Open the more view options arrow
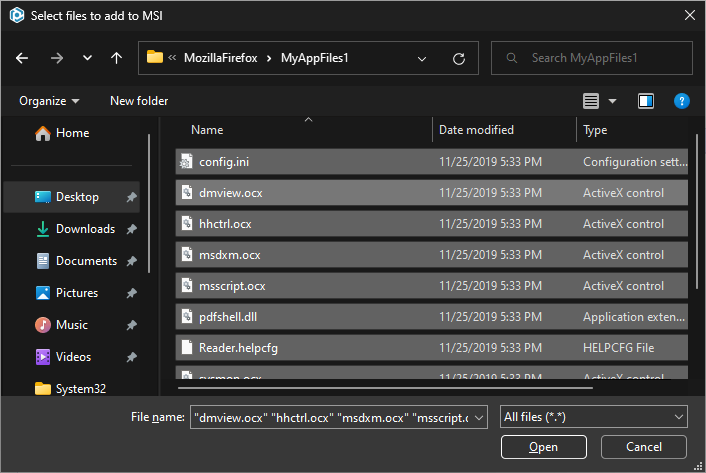 (612, 101)
